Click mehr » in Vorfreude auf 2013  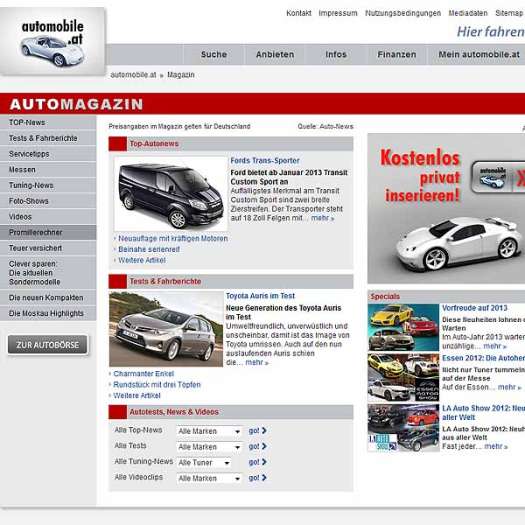point(495,346)
